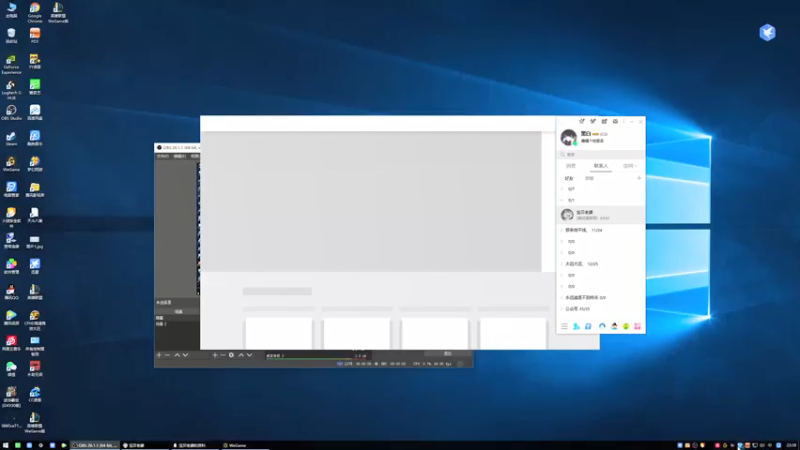Open the pink app manager icon in QQ bottom bar
Screen dimensions: 800x450
[x=637, y=326]
